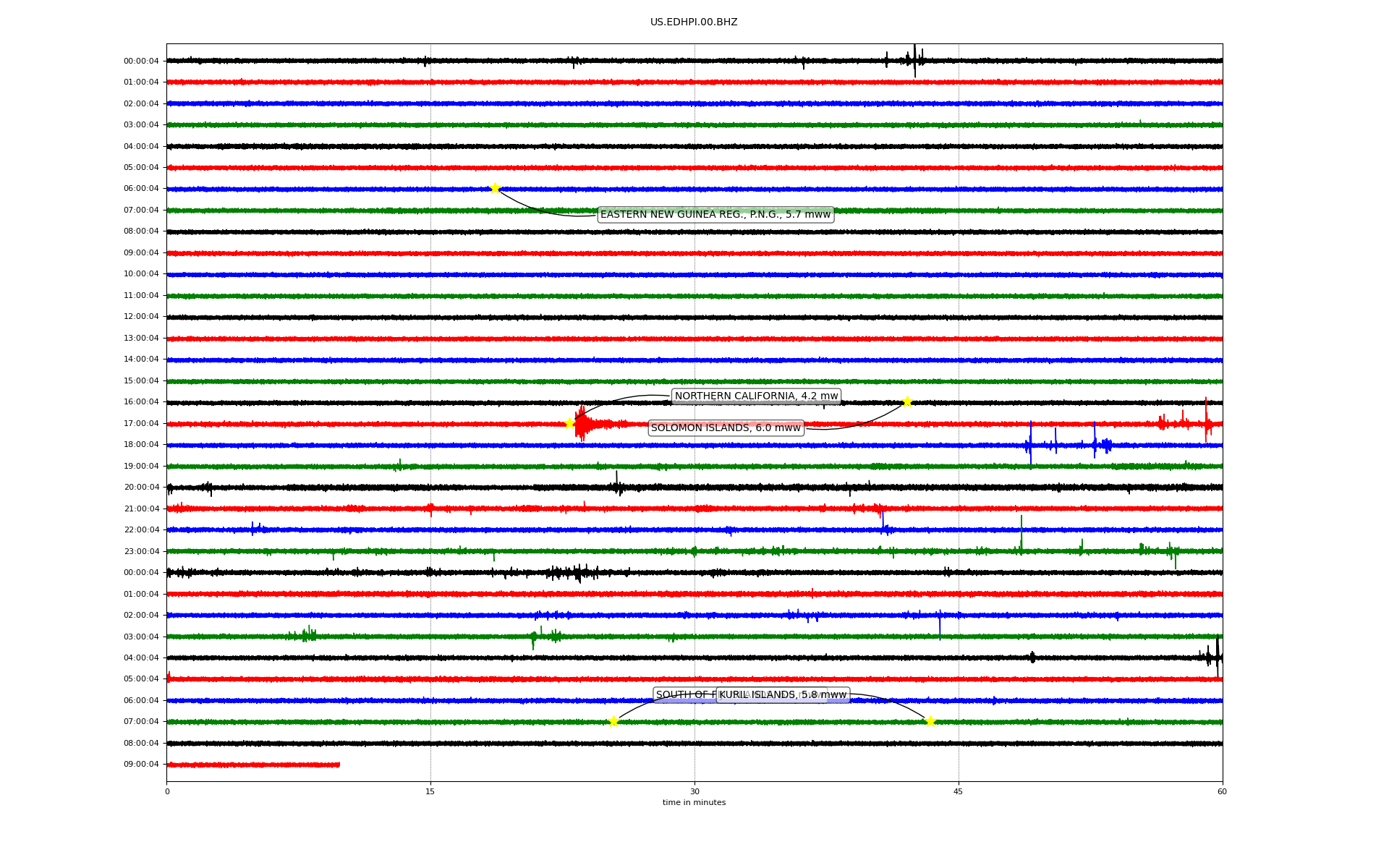Viewport: 1389px width, 868px height.
Task: Click the 60 minute tick label
Action: point(1222,792)
